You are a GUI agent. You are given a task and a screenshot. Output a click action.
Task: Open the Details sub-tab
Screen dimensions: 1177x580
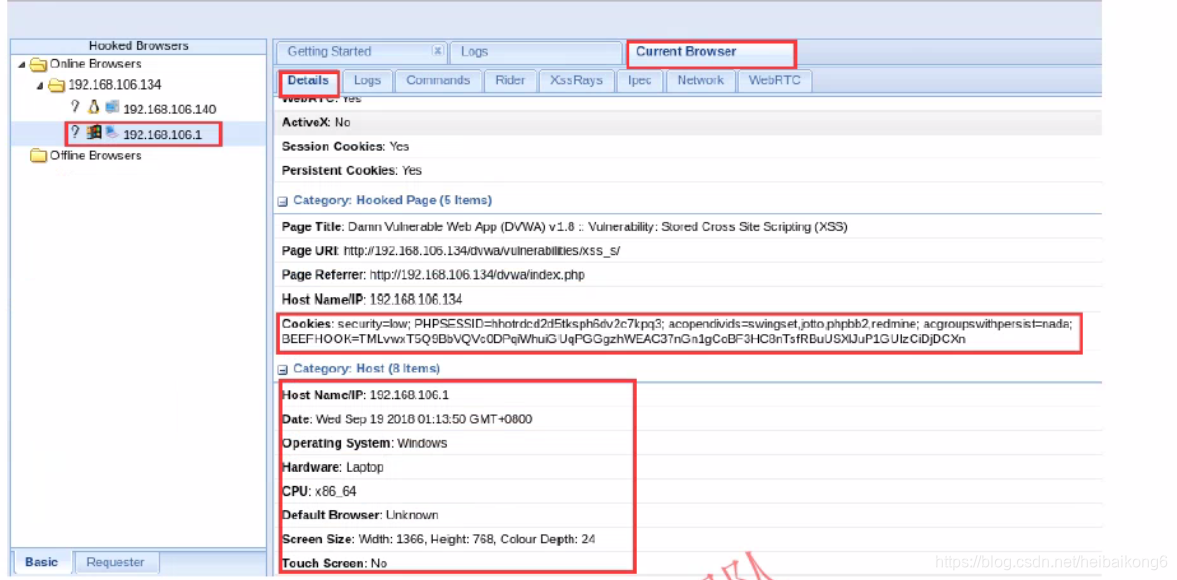point(308,80)
